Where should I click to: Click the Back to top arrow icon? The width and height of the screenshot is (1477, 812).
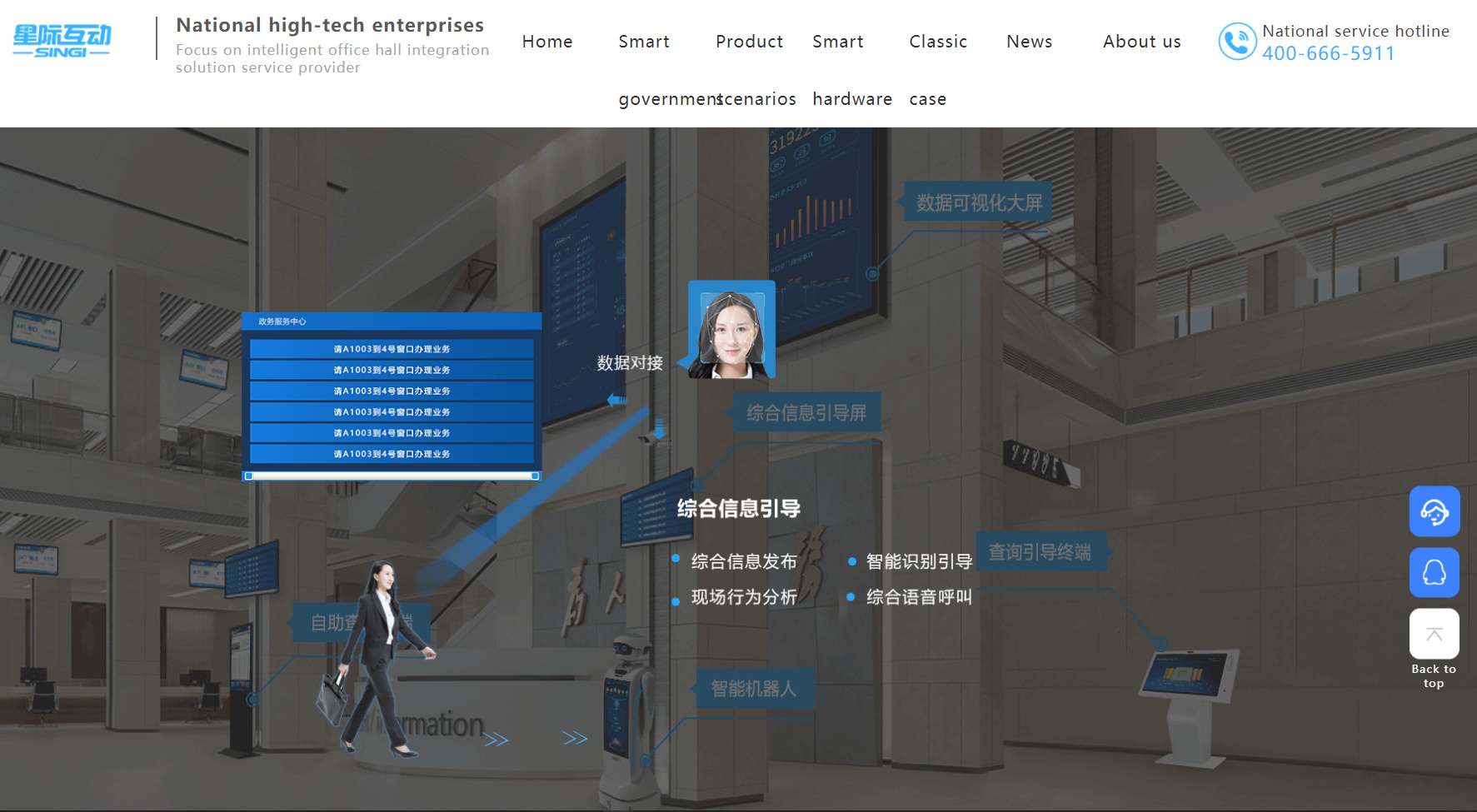click(1434, 634)
